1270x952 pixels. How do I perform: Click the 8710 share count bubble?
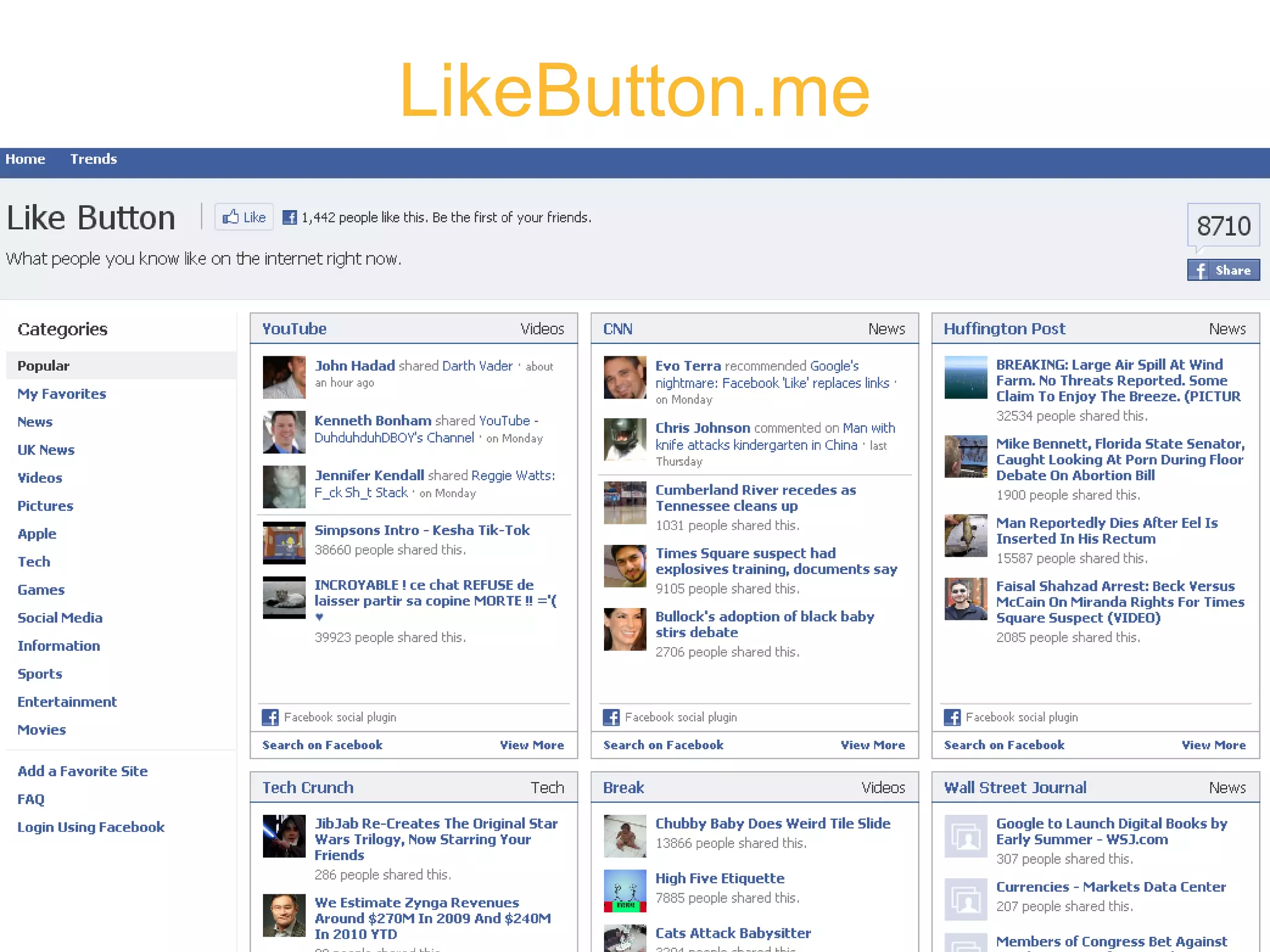pos(1223,225)
